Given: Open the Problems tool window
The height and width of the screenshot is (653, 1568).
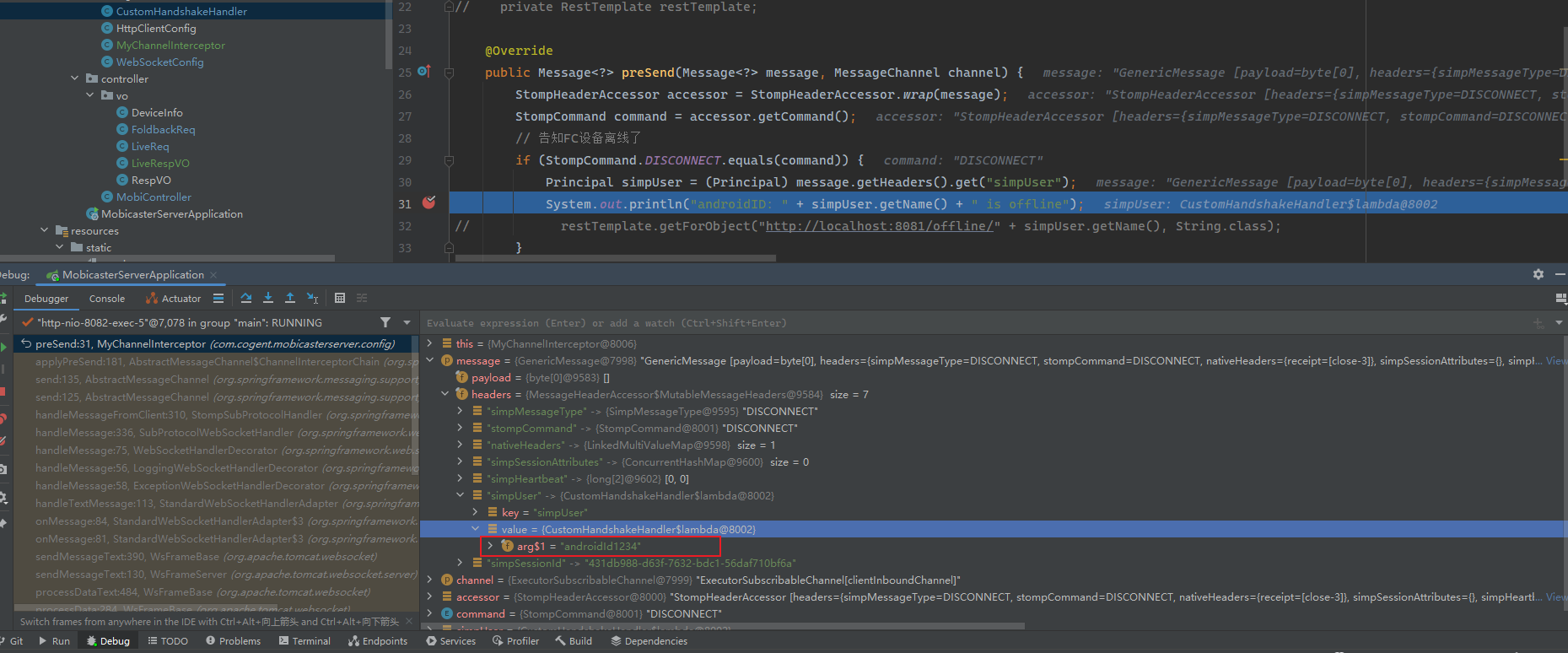Looking at the screenshot, I should pos(234,641).
